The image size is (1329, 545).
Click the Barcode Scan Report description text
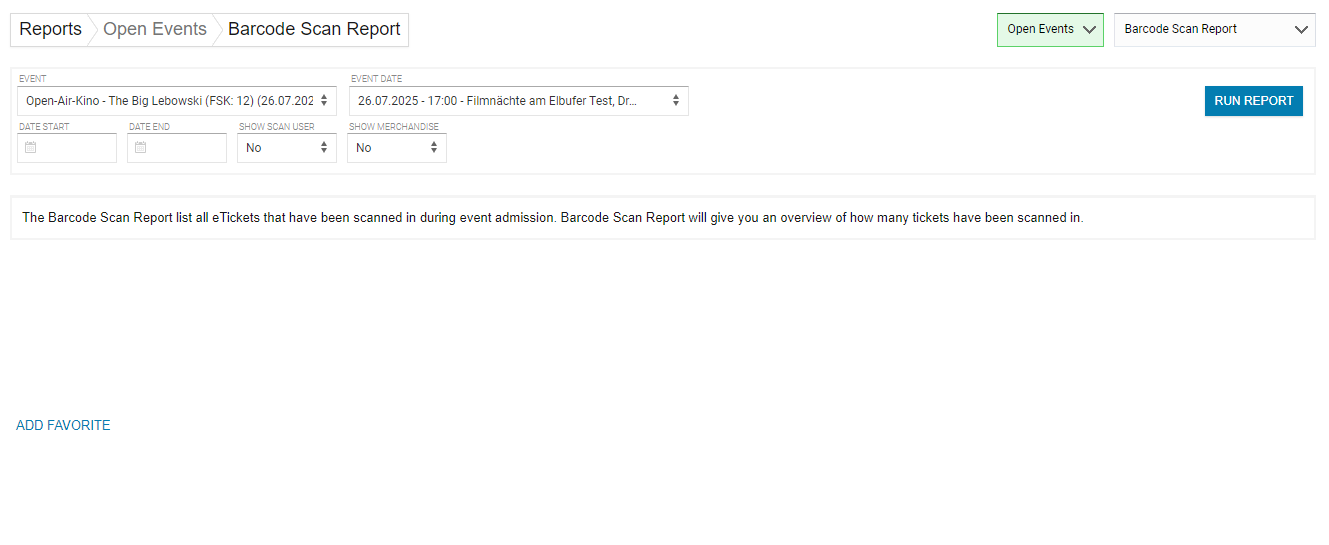552,217
